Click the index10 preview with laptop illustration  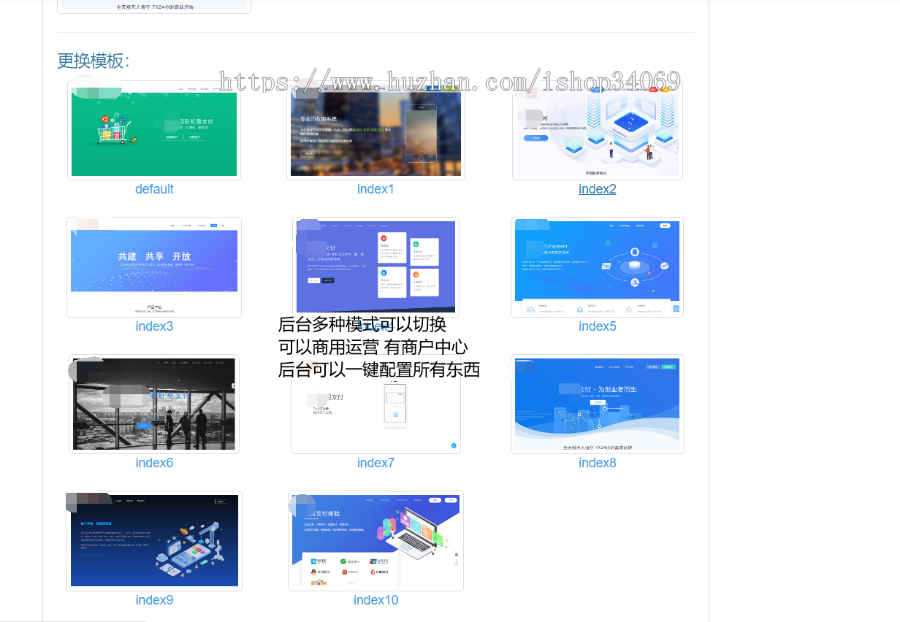pos(375,540)
